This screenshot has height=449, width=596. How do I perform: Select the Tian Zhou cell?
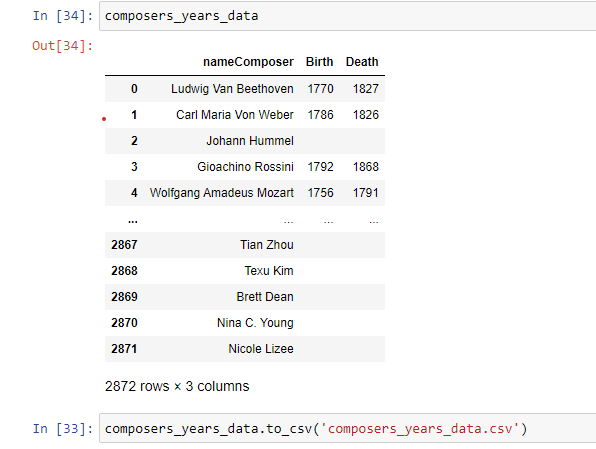coord(266,245)
